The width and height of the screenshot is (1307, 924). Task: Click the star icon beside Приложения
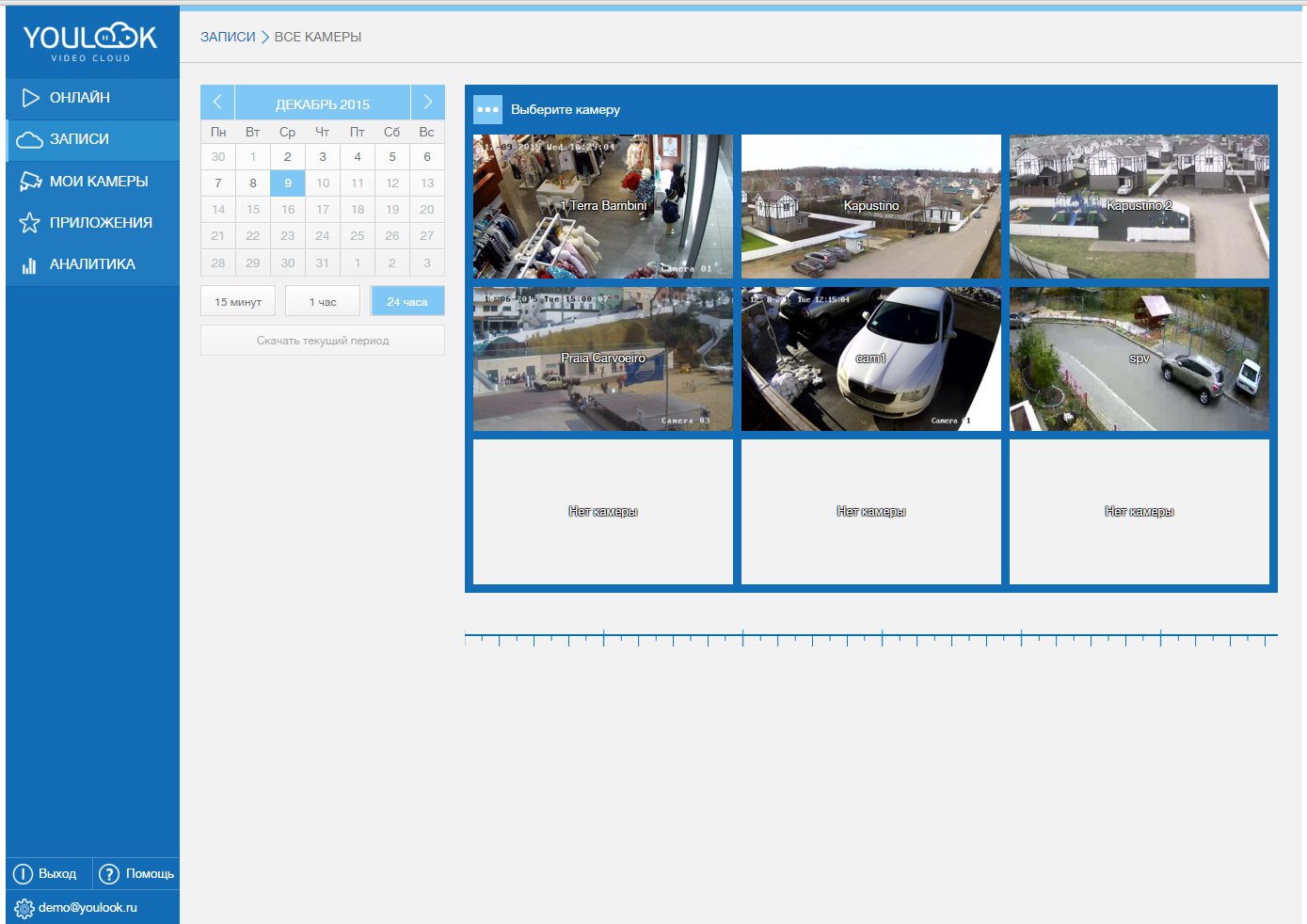tap(30, 223)
